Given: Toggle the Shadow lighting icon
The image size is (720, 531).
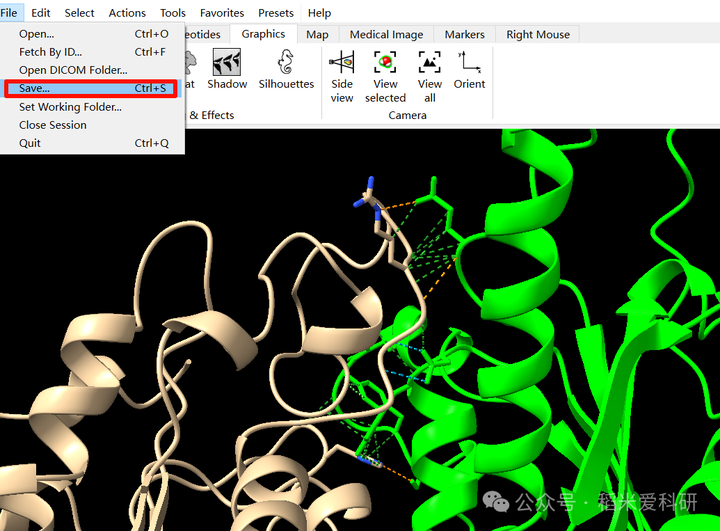Looking at the screenshot, I should click(x=227, y=63).
